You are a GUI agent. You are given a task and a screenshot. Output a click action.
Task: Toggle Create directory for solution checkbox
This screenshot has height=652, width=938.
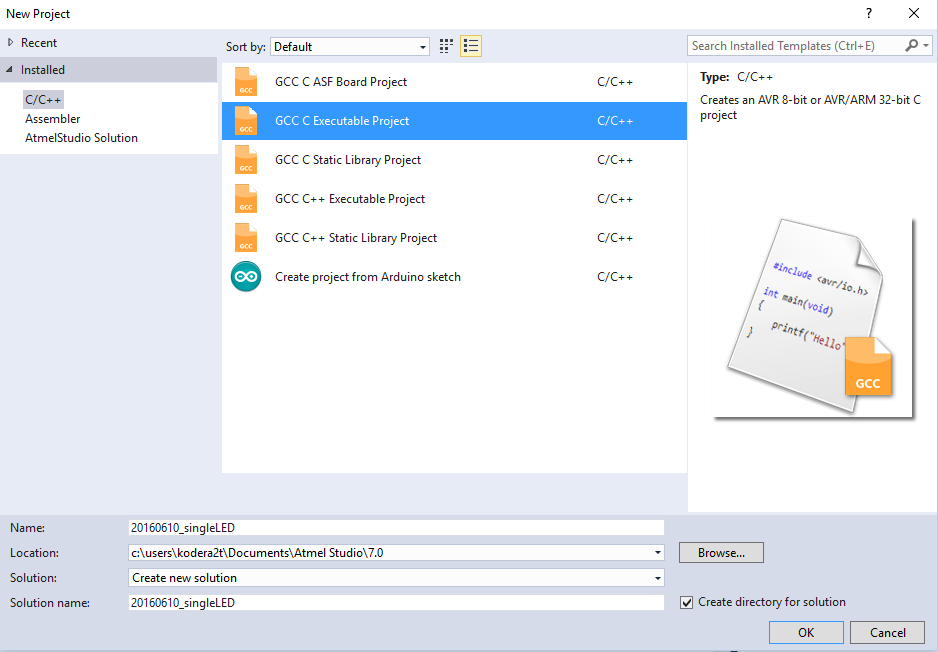click(x=687, y=602)
